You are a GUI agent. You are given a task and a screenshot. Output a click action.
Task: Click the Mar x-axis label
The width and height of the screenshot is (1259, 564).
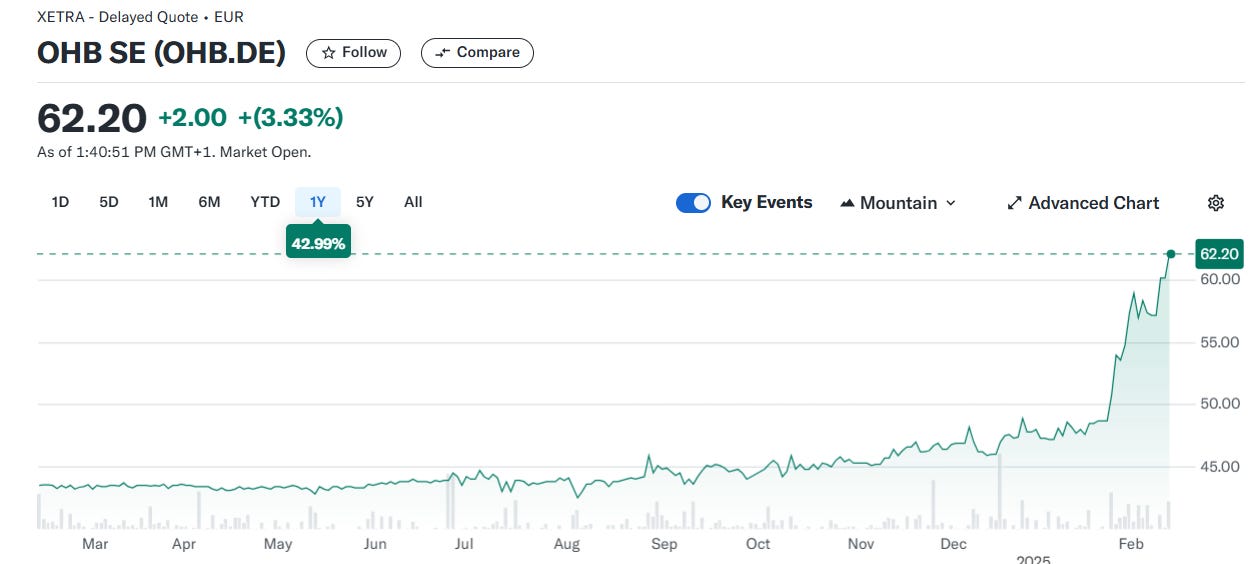coord(95,544)
